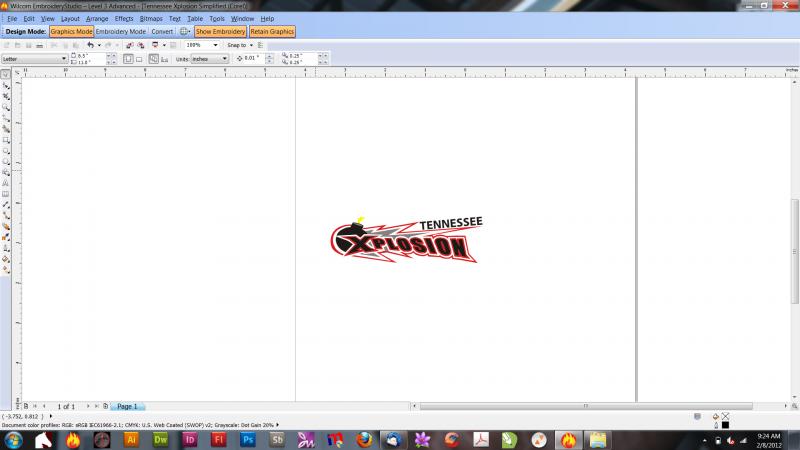Screen dimensions: 800x450
Task: Click the Undo arrow icon
Action: click(x=90, y=45)
